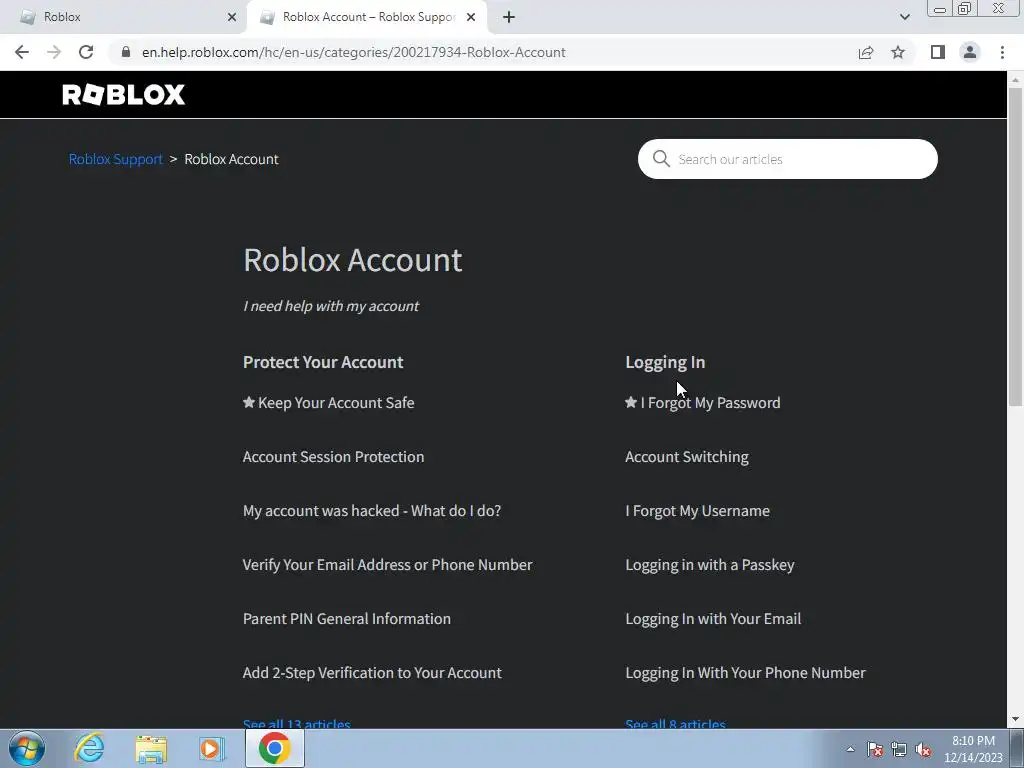The width and height of the screenshot is (1024, 768).
Task: Click the scrollbar up arrow
Action: [1016, 80]
